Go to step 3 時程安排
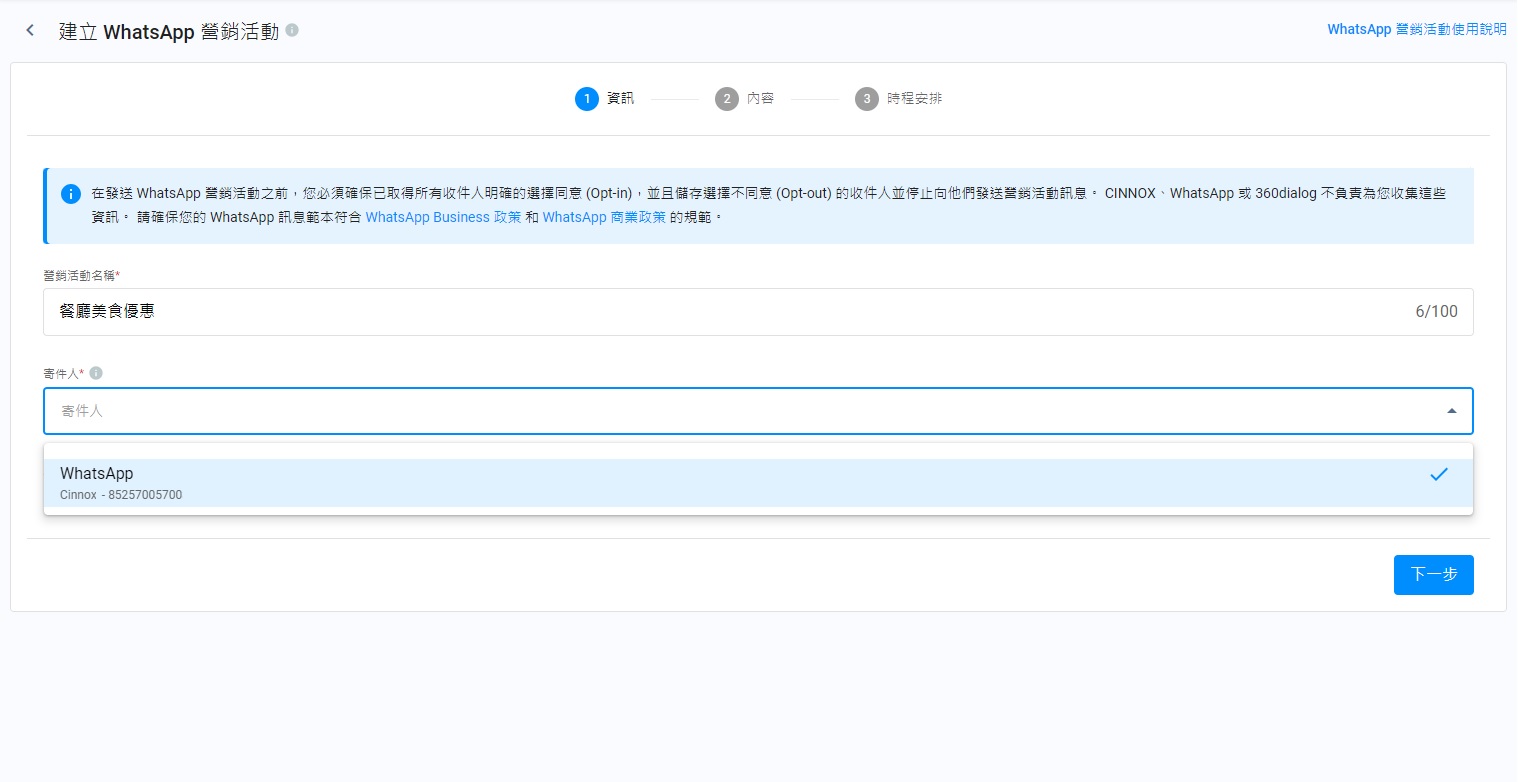 click(898, 99)
